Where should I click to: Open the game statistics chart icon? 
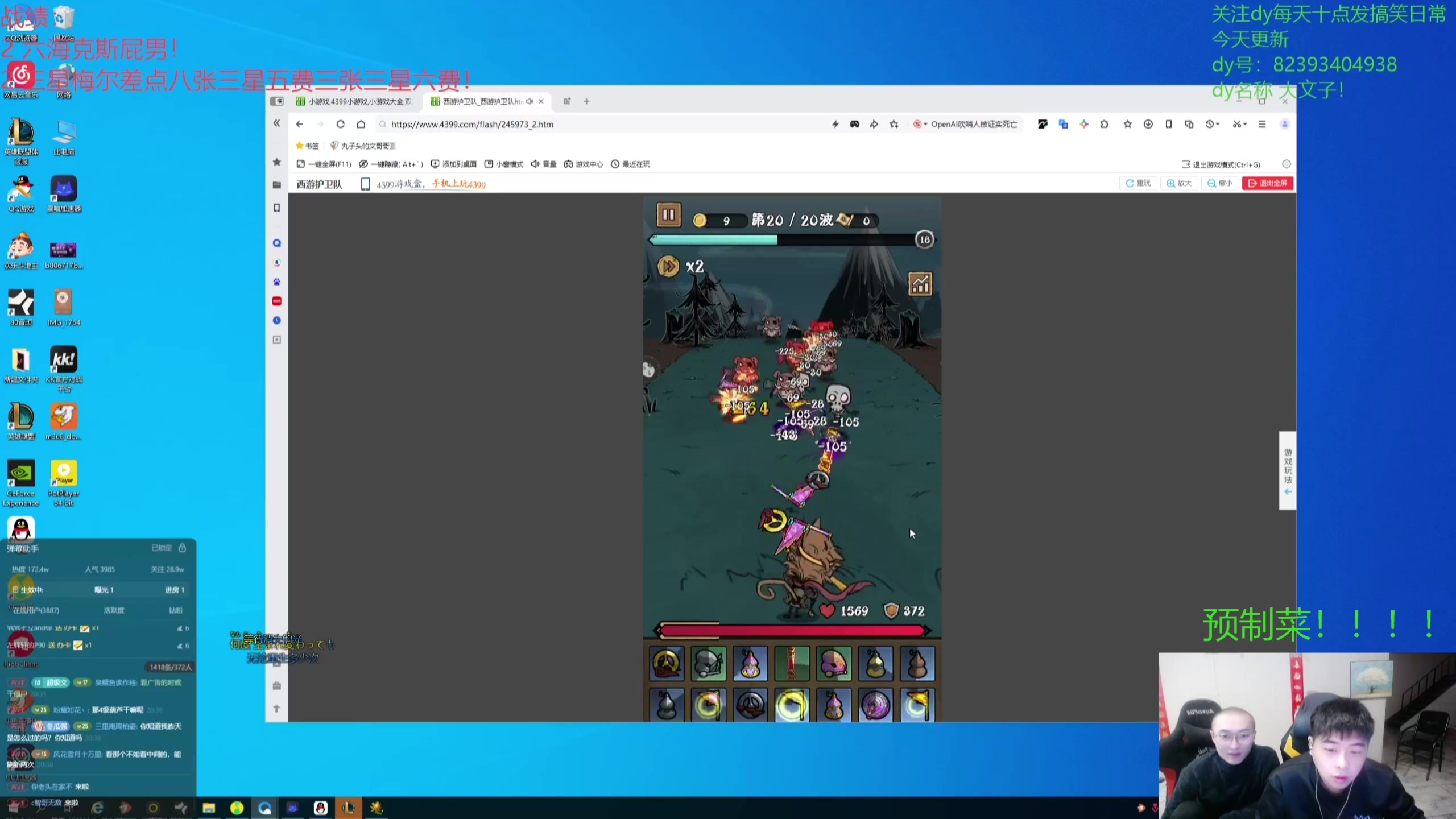pyautogui.click(x=920, y=283)
